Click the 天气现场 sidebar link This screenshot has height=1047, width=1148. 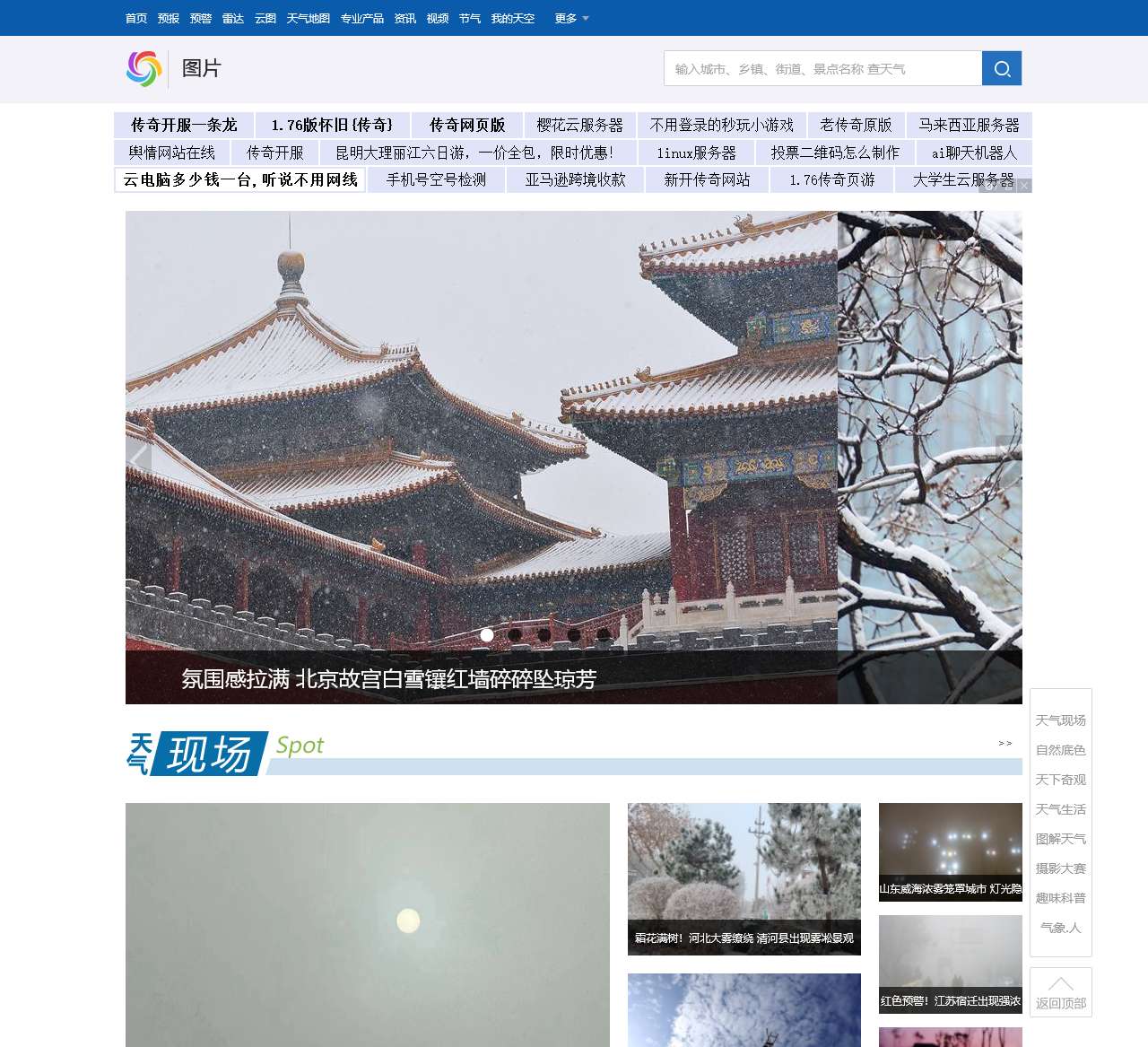(x=1061, y=720)
